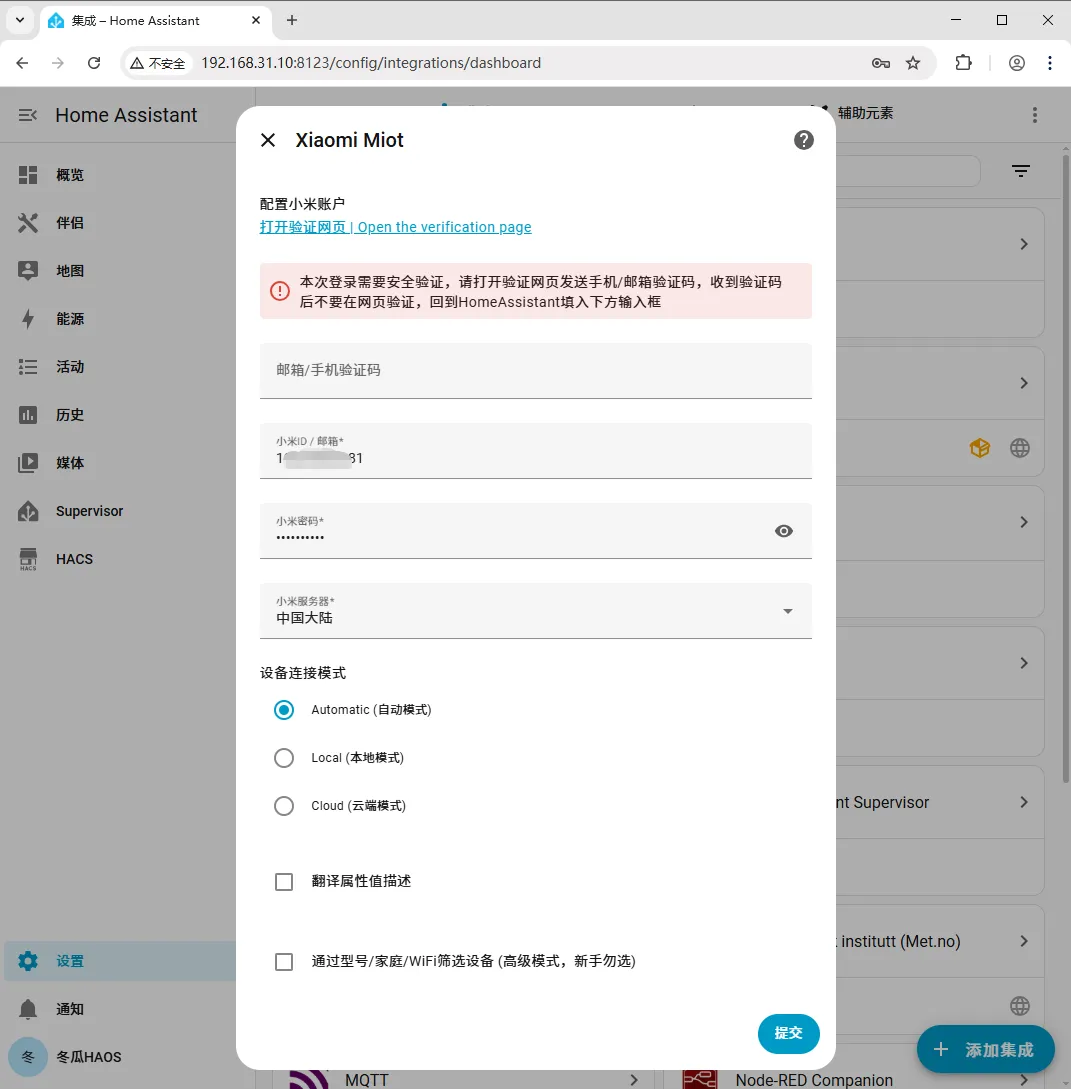Click the Add Integration button
Image resolution: width=1071 pixels, height=1089 pixels.
point(986,1049)
